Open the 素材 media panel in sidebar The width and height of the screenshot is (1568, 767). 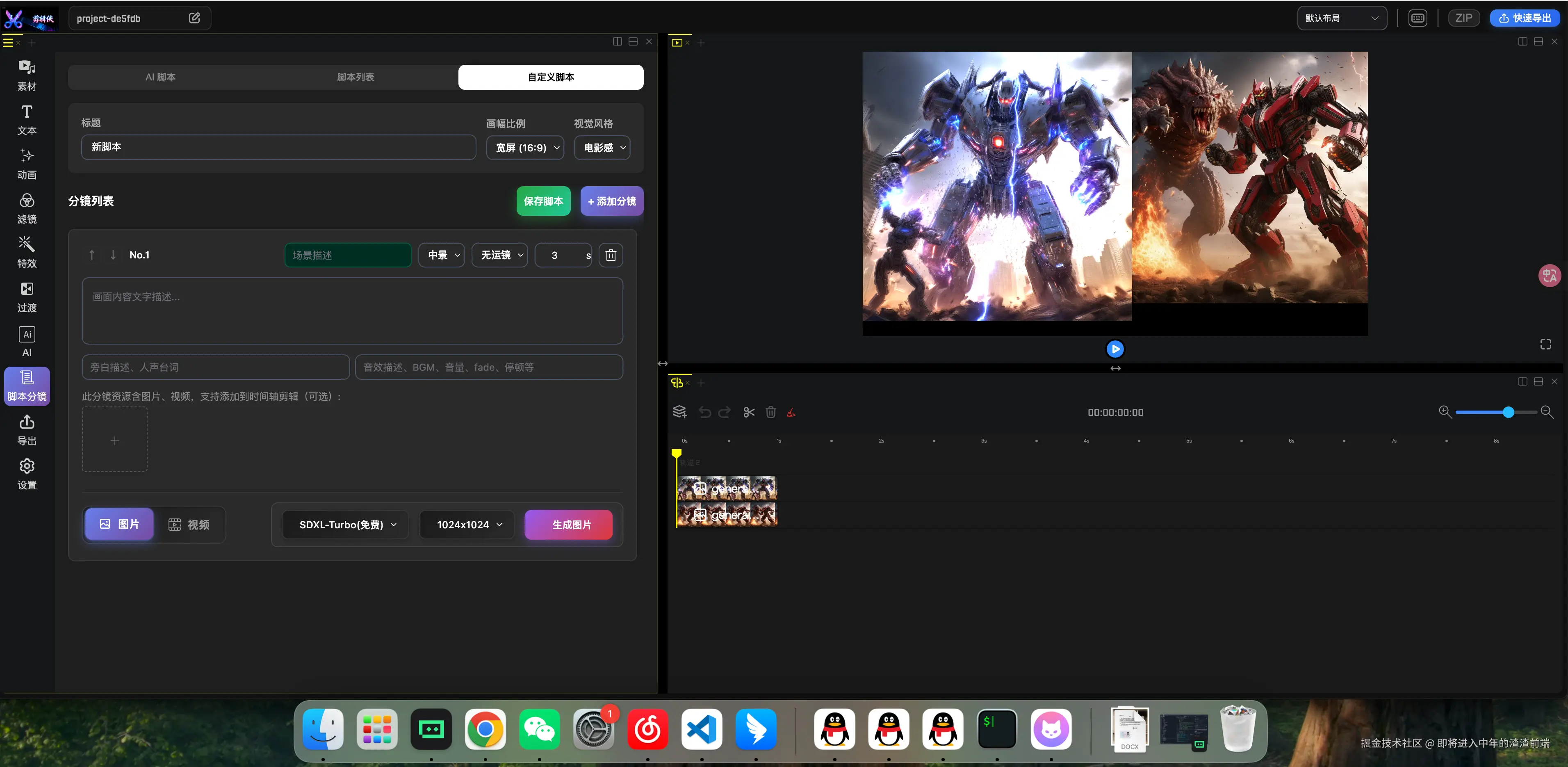tap(27, 75)
